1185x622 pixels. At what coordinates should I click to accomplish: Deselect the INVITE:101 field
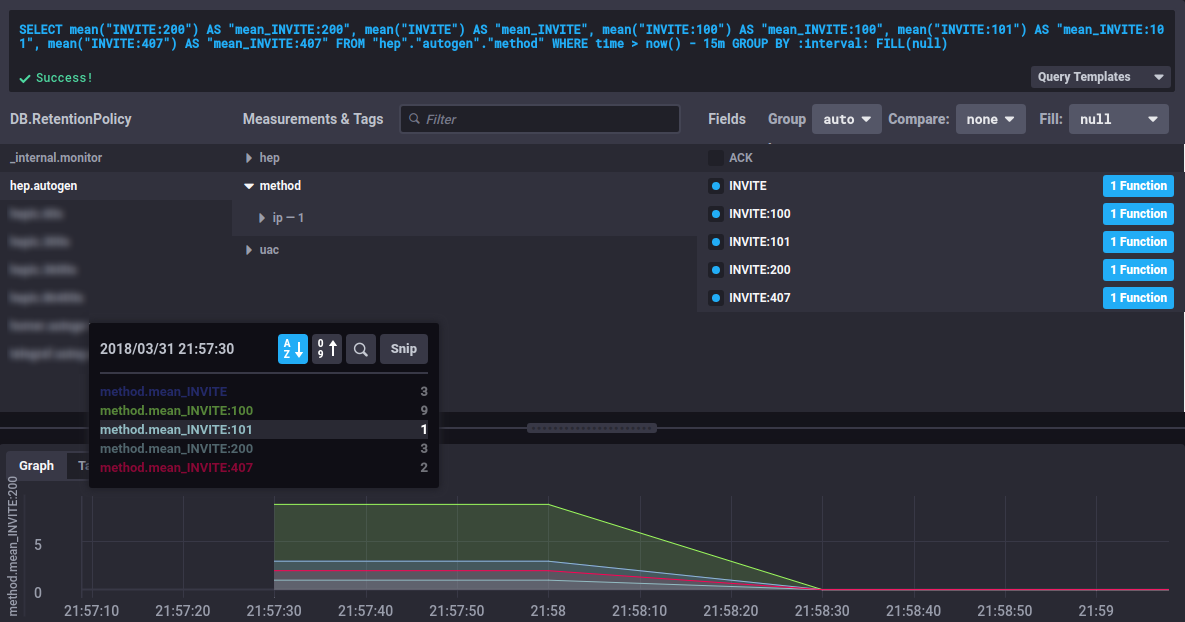click(x=716, y=242)
